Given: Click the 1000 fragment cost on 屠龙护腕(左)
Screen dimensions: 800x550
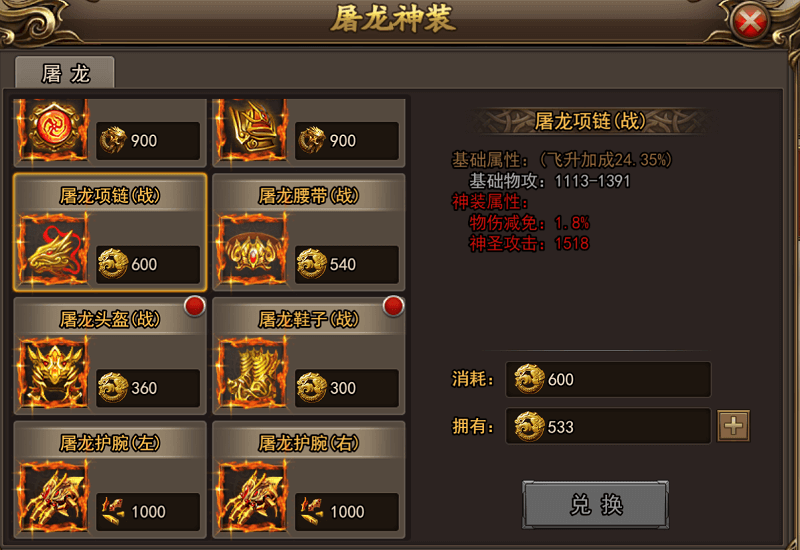Looking at the screenshot, I should click(148, 512).
